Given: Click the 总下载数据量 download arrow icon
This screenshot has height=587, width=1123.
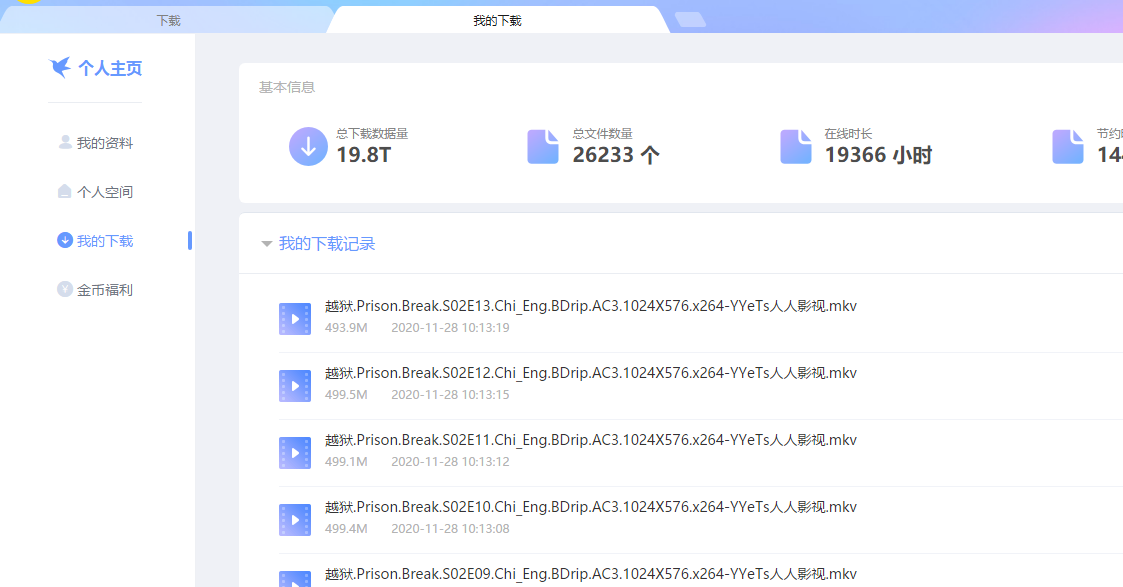Looking at the screenshot, I should click(x=308, y=146).
